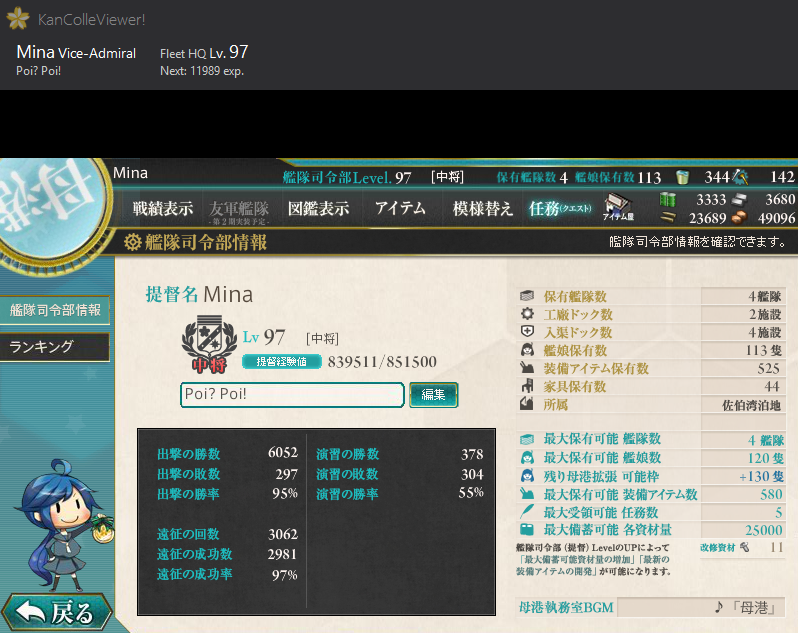This screenshot has width=798, height=633.
Task: Click the shield icon beside 入渠ドック数
Action: [x=527, y=331]
